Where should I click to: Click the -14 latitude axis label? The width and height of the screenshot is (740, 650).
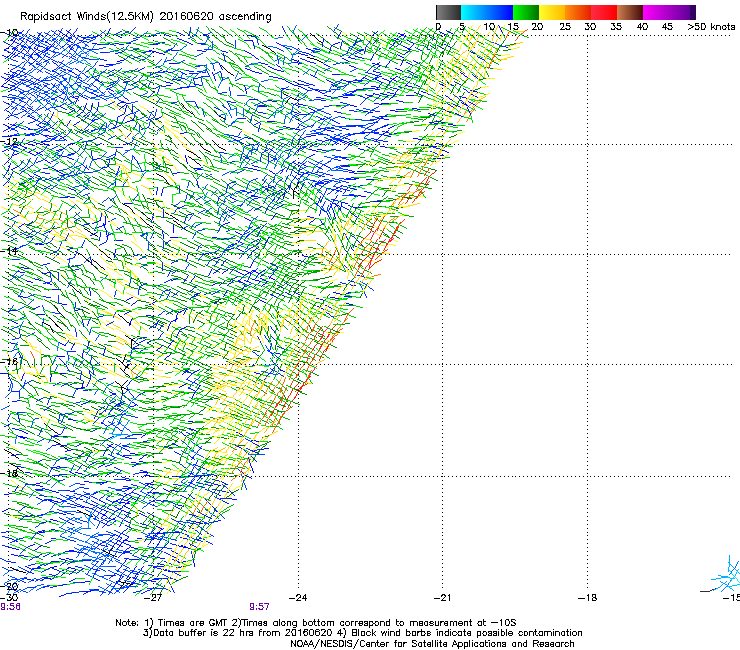9,251
